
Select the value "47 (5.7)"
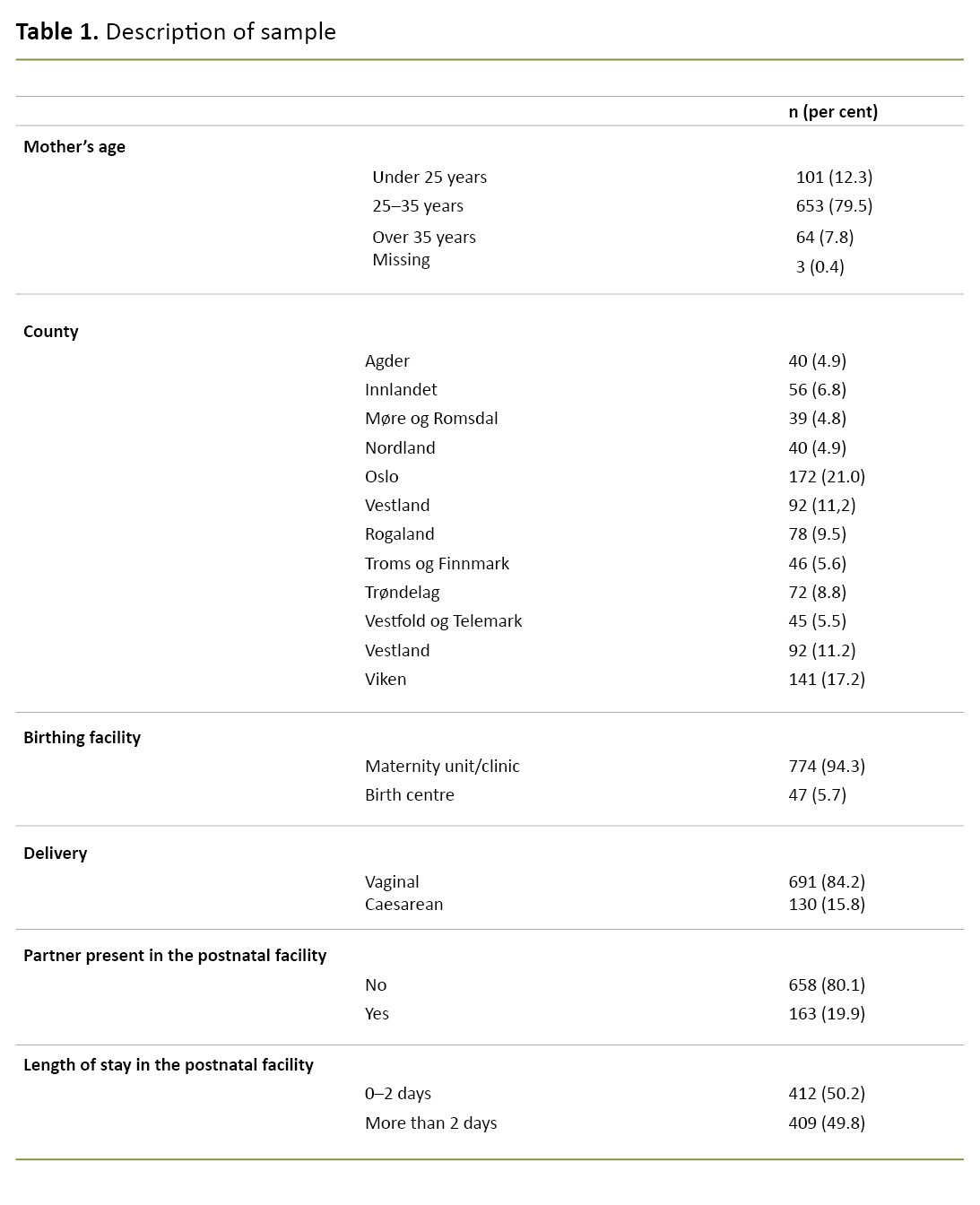click(817, 795)
